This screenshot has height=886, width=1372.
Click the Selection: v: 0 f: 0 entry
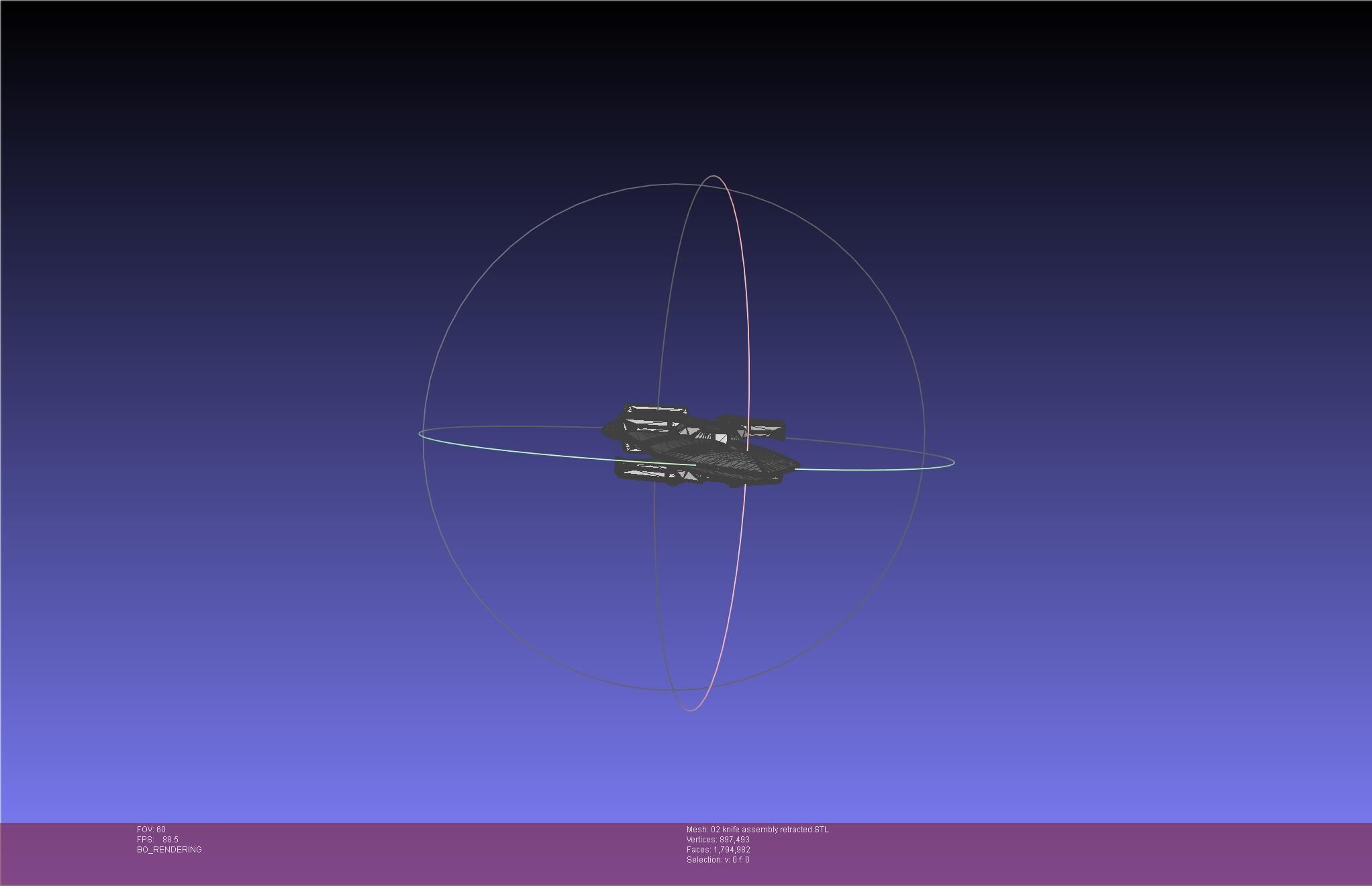718,860
